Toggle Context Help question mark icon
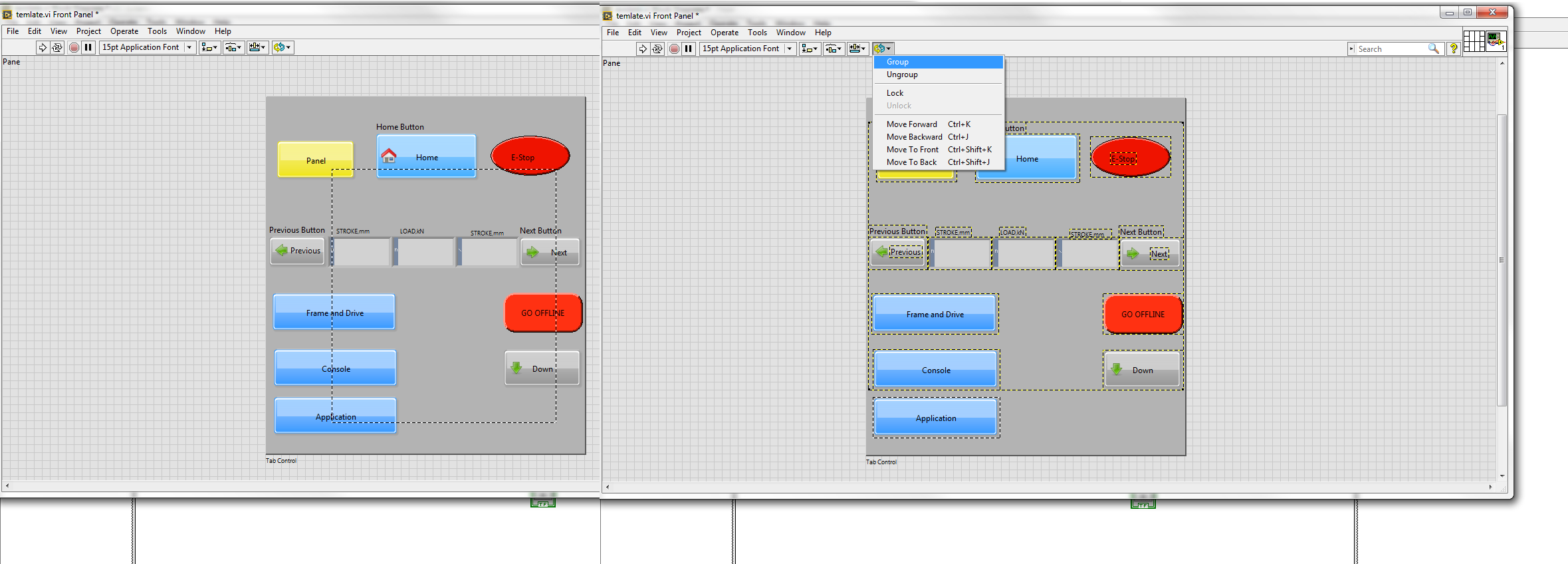Screen dimensions: 1568x564 tap(1454, 49)
